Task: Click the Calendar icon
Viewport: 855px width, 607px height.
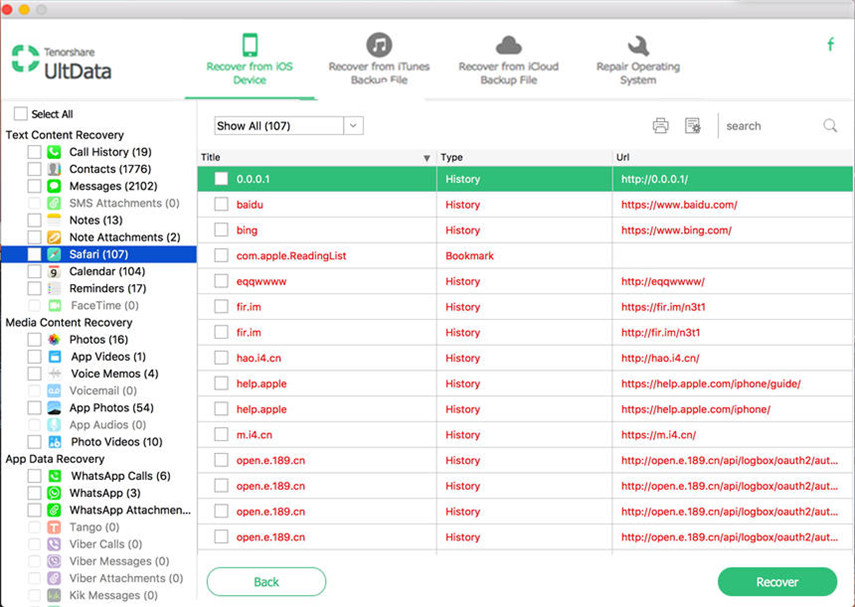Action: (54, 271)
